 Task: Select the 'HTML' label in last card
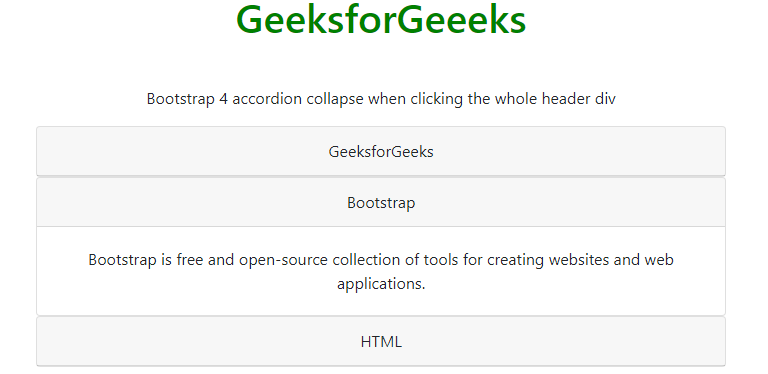tap(381, 342)
